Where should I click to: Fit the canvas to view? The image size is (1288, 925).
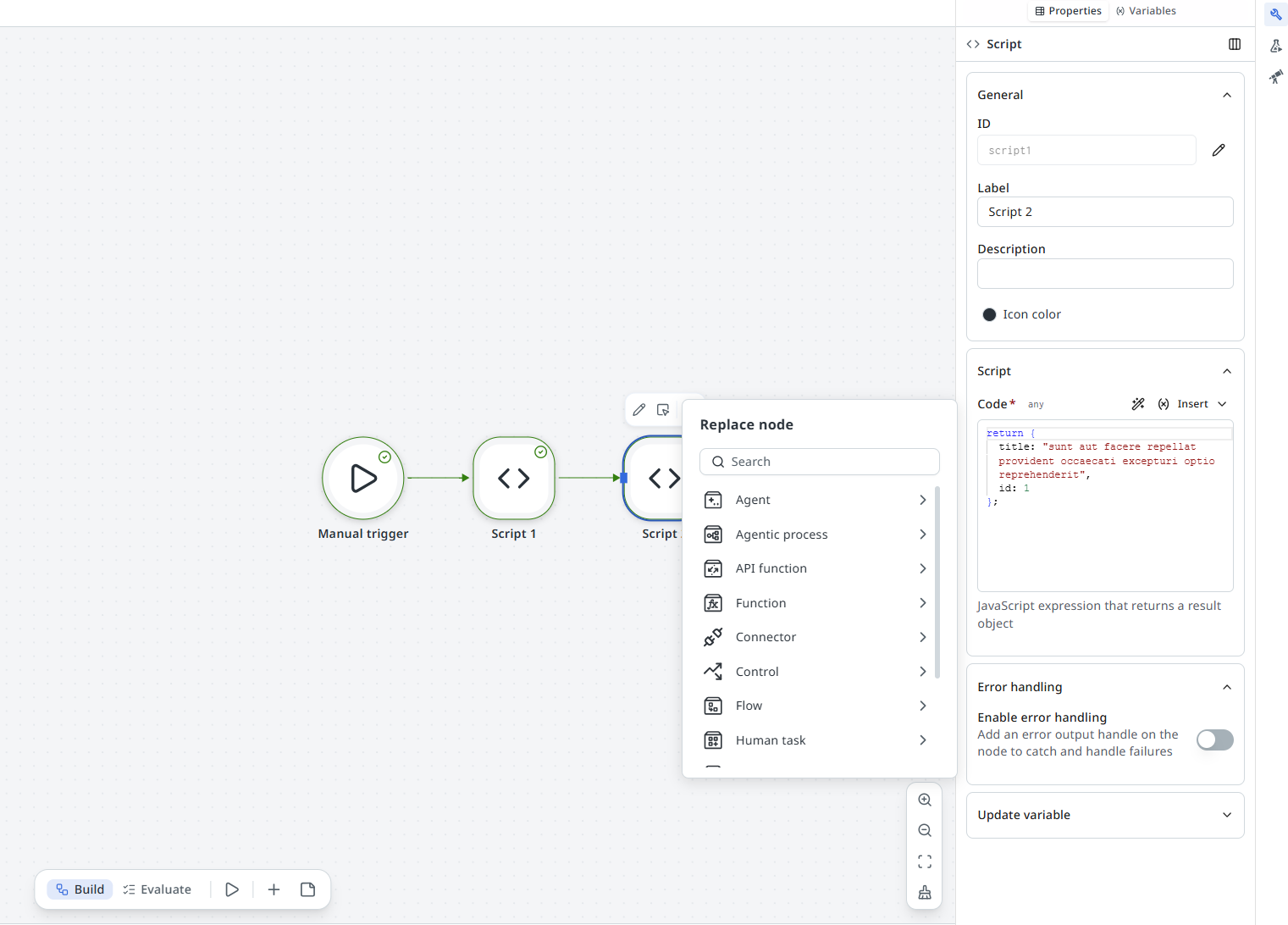[x=925, y=861]
